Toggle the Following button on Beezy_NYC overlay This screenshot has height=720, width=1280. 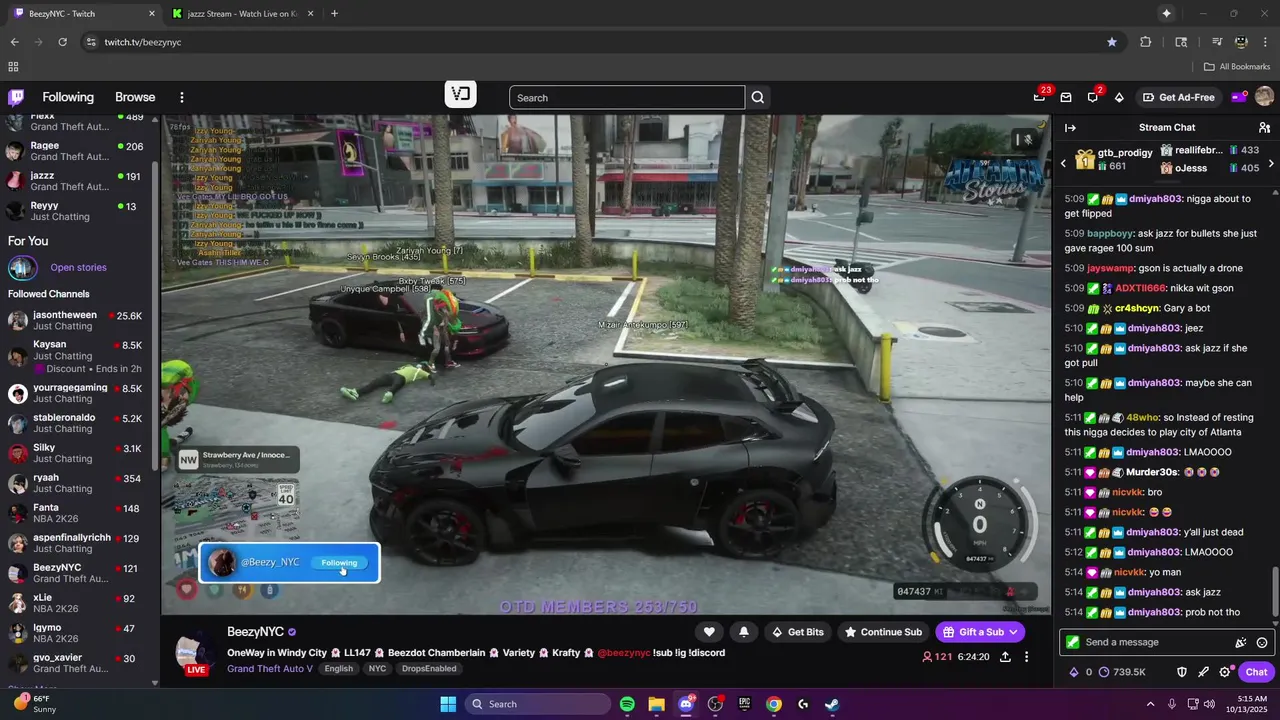point(339,563)
